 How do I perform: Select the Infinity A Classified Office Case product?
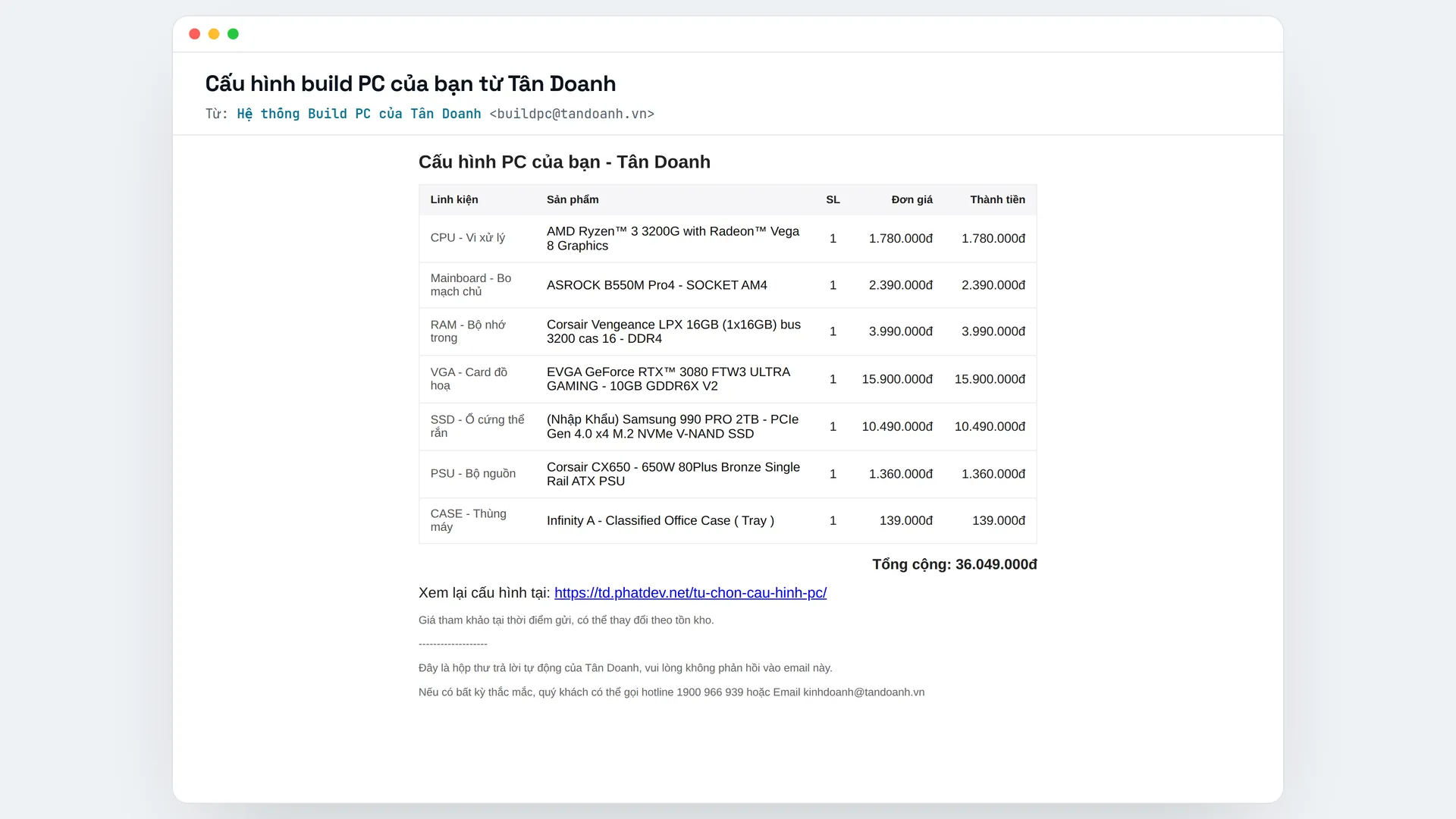661,521
